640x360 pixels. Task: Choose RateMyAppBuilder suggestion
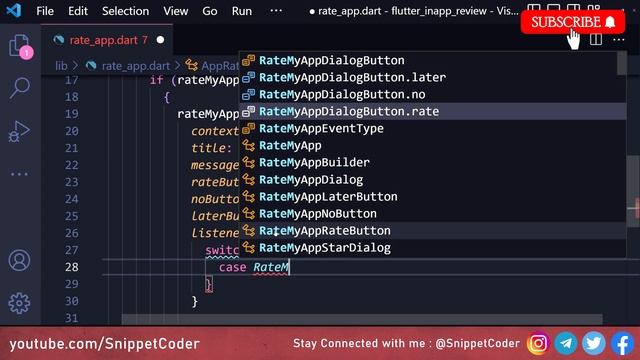(x=432, y=162)
